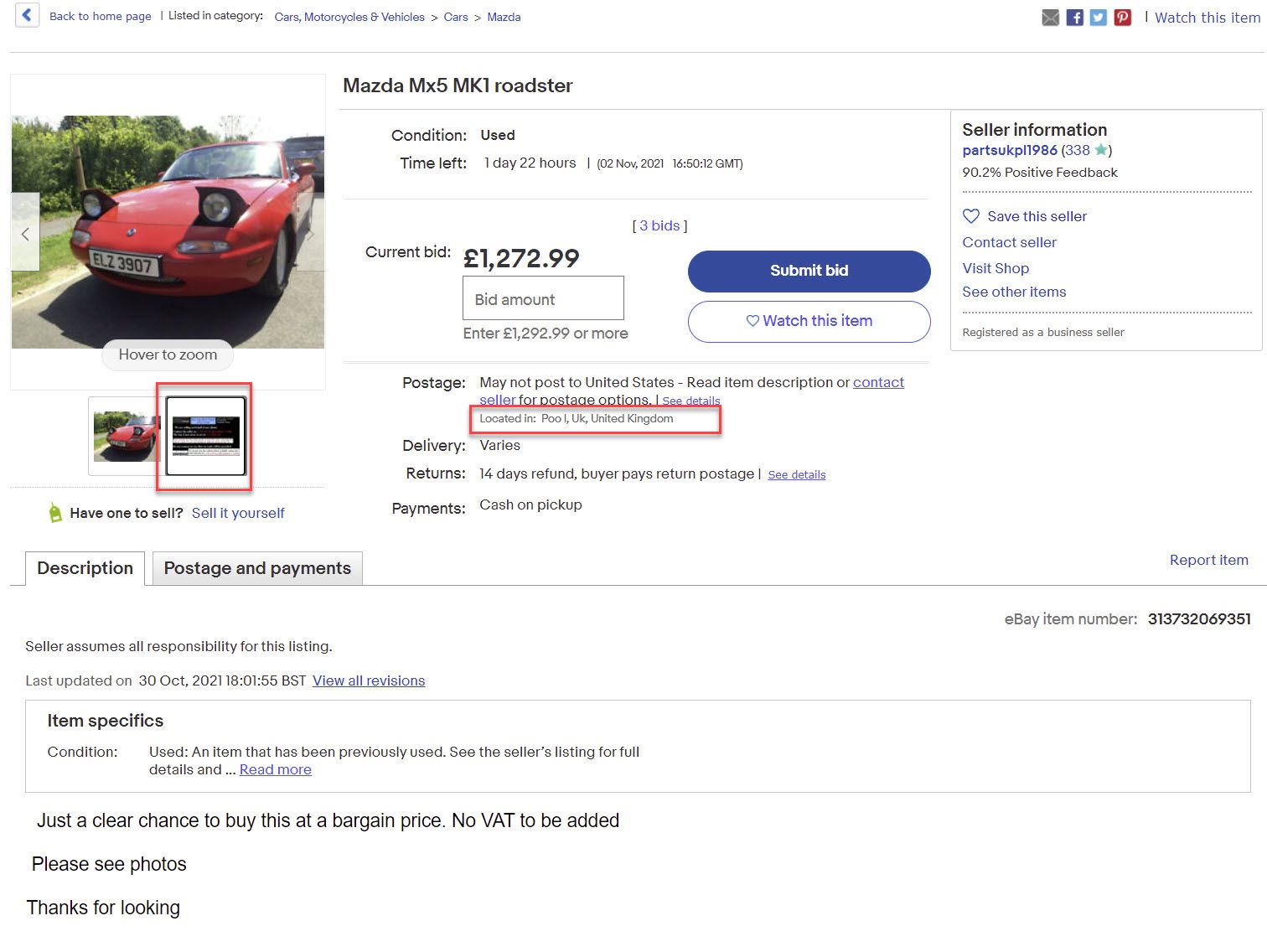Select the red car thumbnail image
The height and width of the screenshot is (952, 1267).
point(126,436)
